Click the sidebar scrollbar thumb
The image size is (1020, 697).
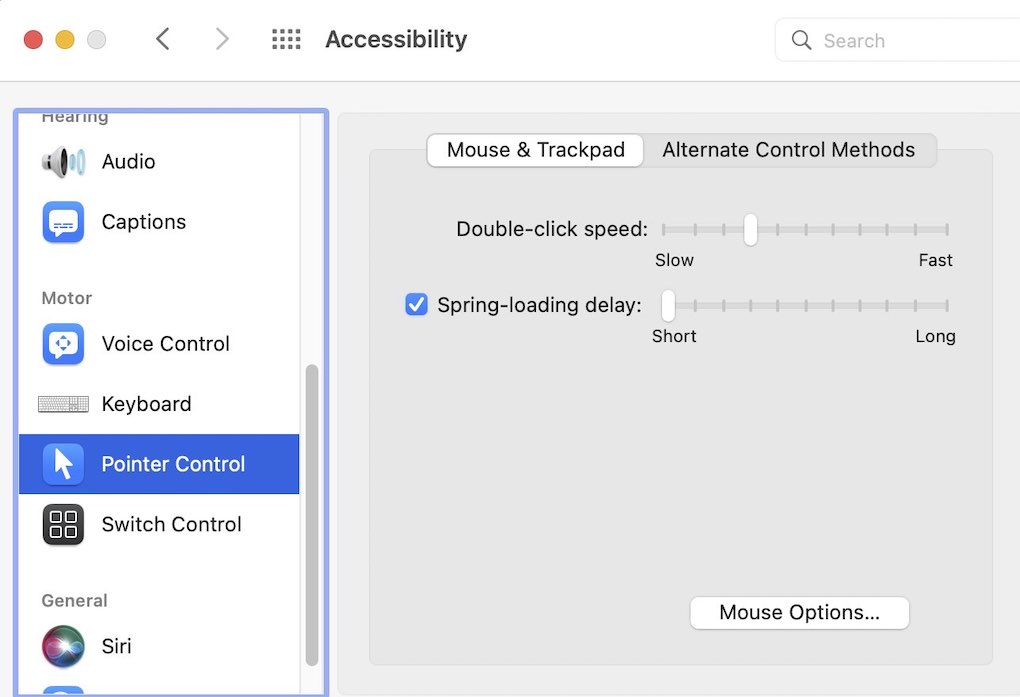[312, 514]
